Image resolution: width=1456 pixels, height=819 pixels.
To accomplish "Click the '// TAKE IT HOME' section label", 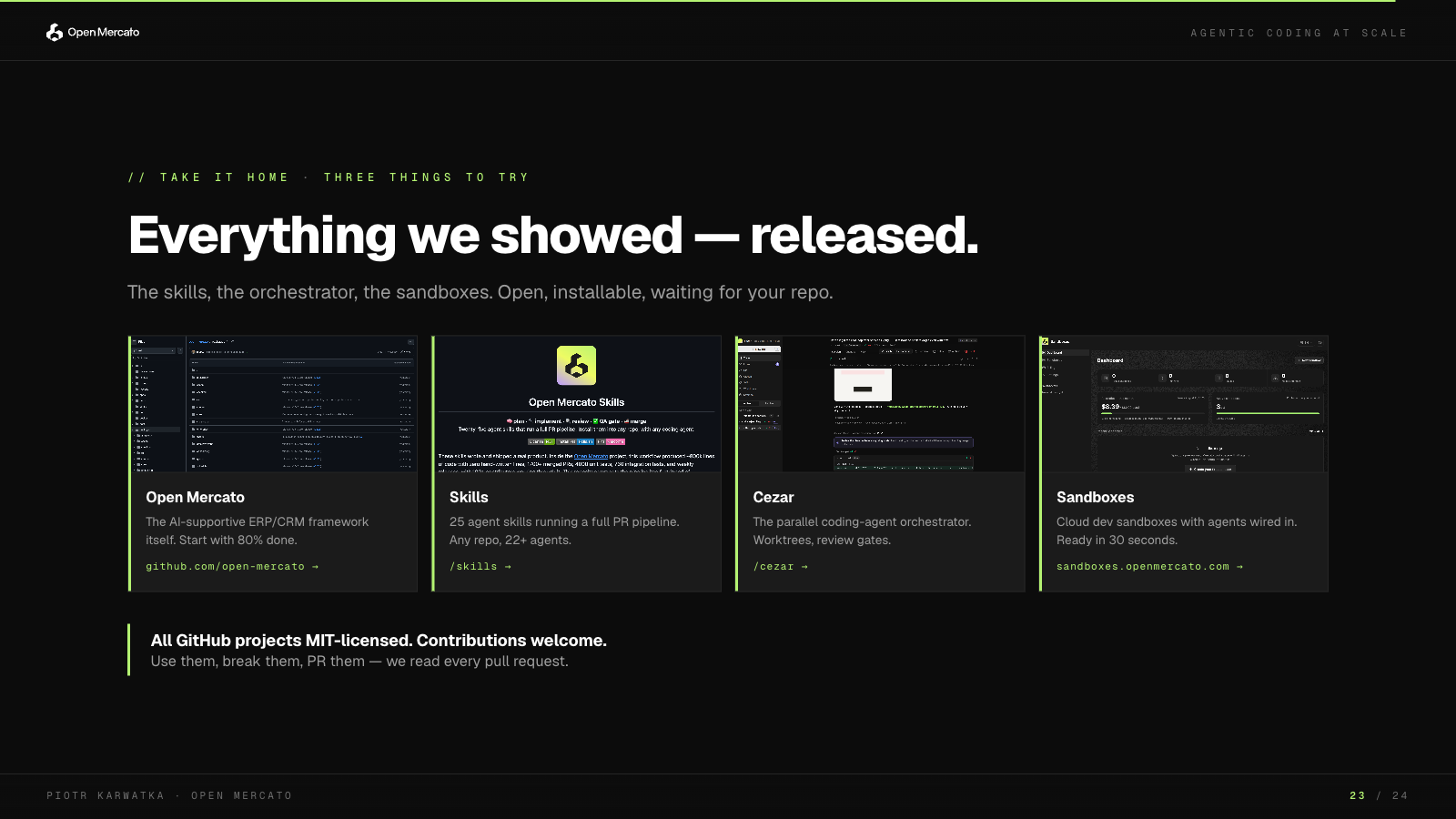I will click(329, 177).
